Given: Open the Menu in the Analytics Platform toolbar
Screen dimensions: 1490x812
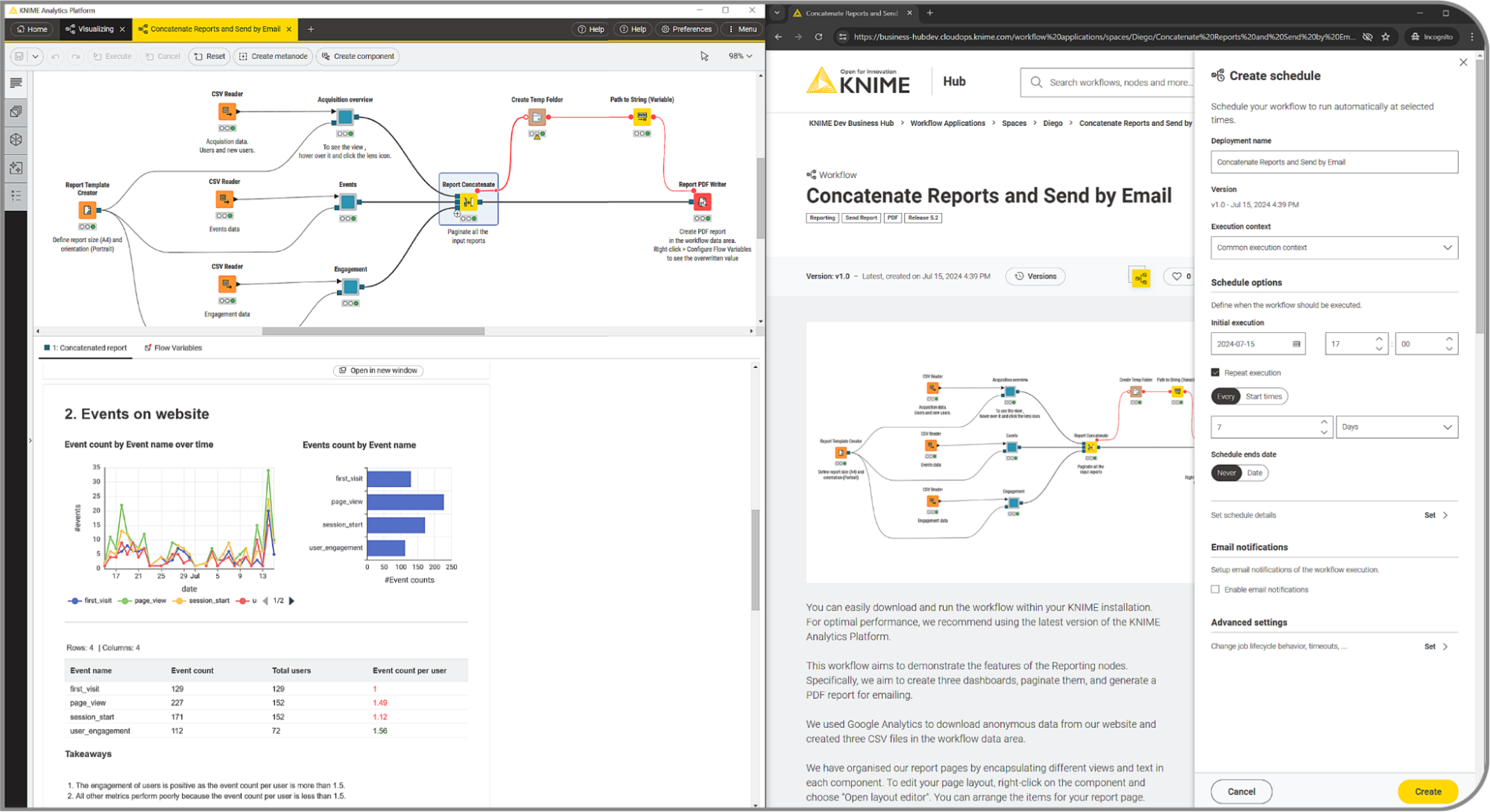Looking at the screenshot, I should (x=742, y=29).
